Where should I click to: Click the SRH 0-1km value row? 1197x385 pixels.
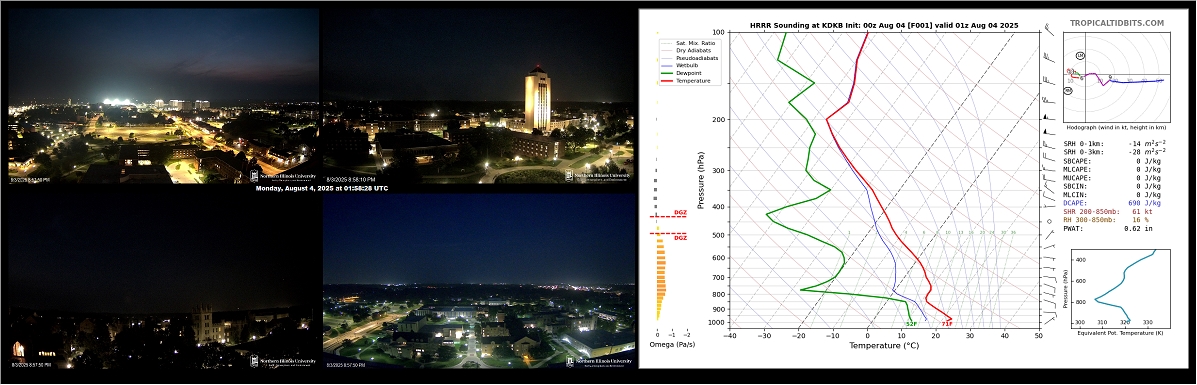(1115, 144)
